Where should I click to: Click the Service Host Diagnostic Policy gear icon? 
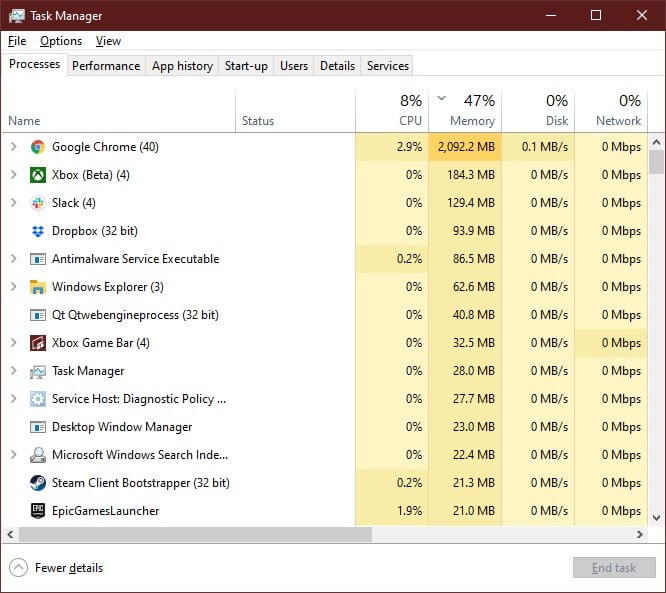[x=38, y=399]
